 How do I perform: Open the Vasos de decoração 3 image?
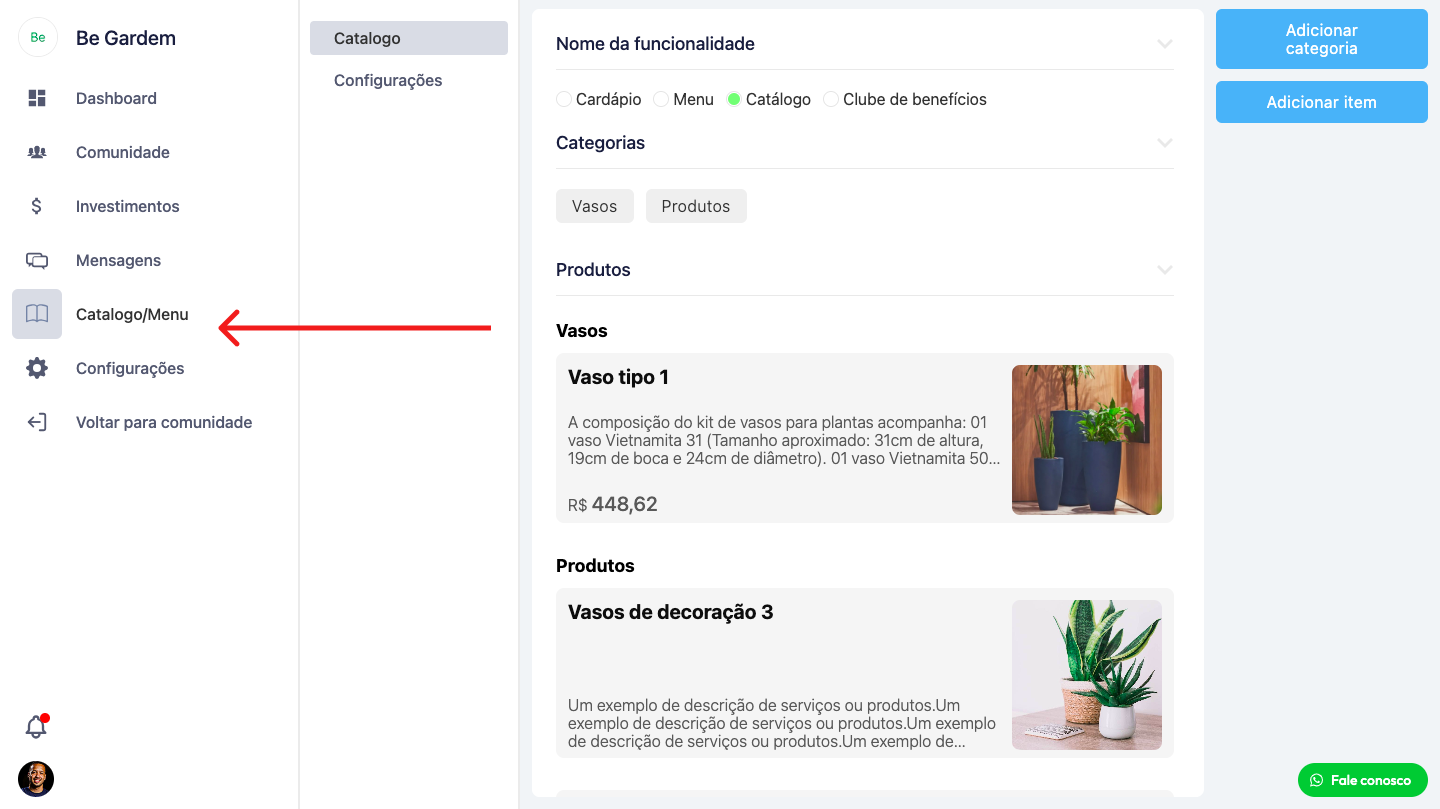point(1087,675)
